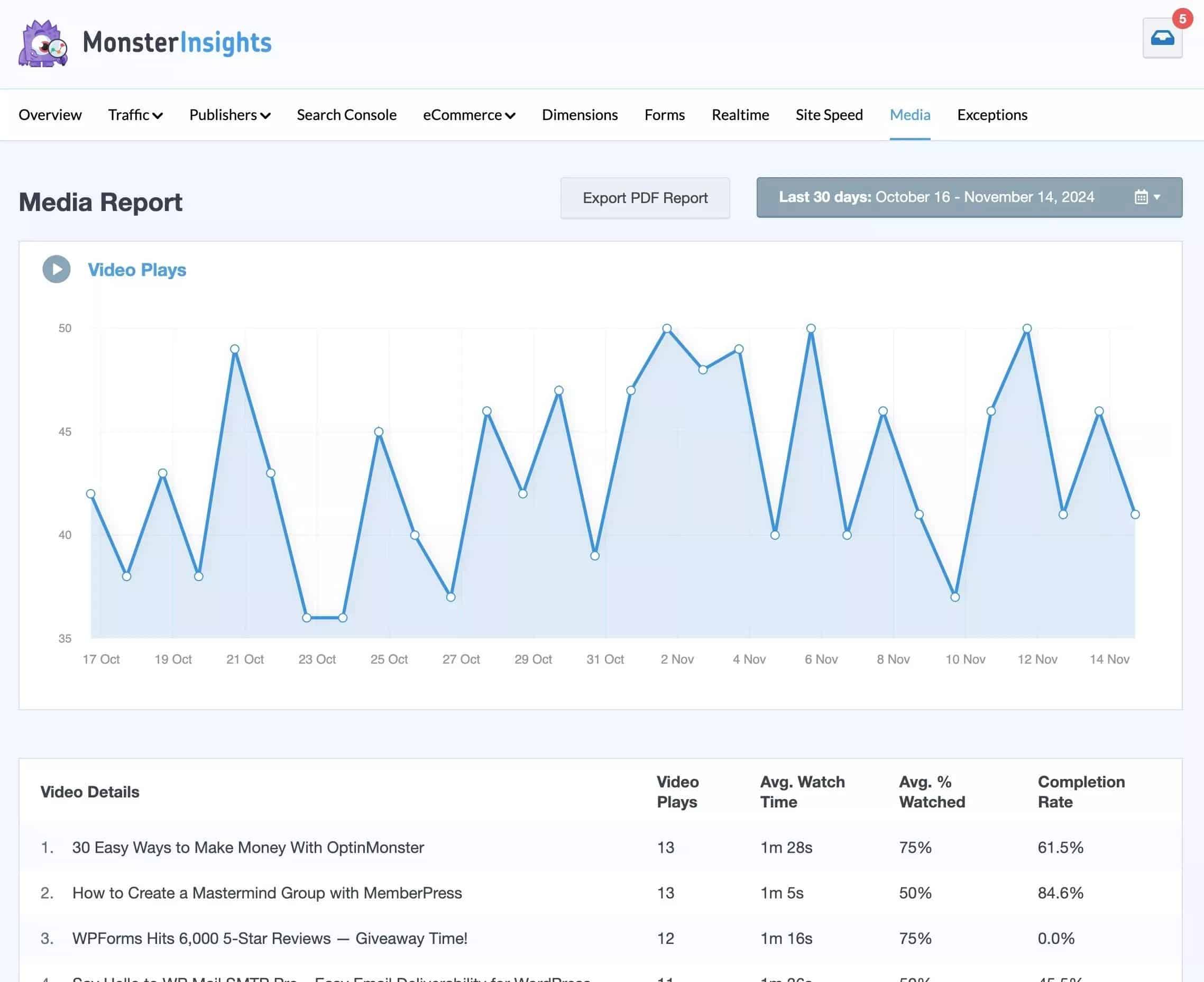Expand the Publishers dropdown menu
Screen dimensions: 1204x982
coord(229,115)
